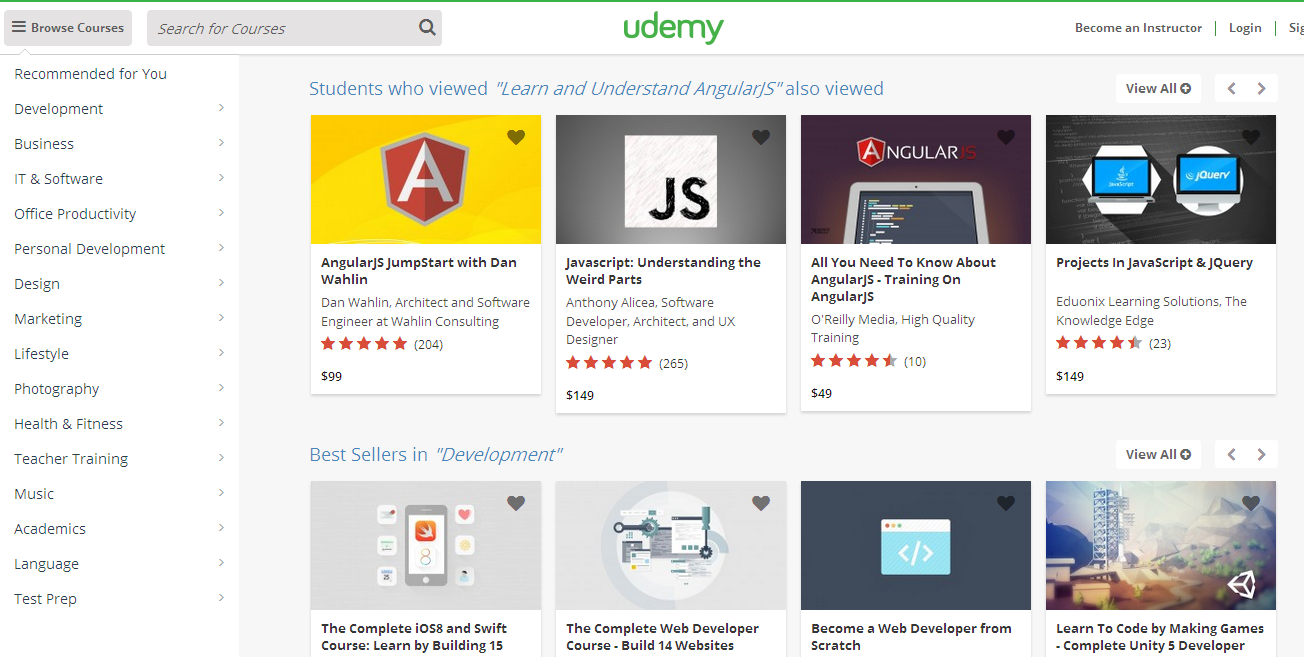
Task: Expand the Office Productivity category arrow
Action: pyautogui.click(x=221, y=213)
